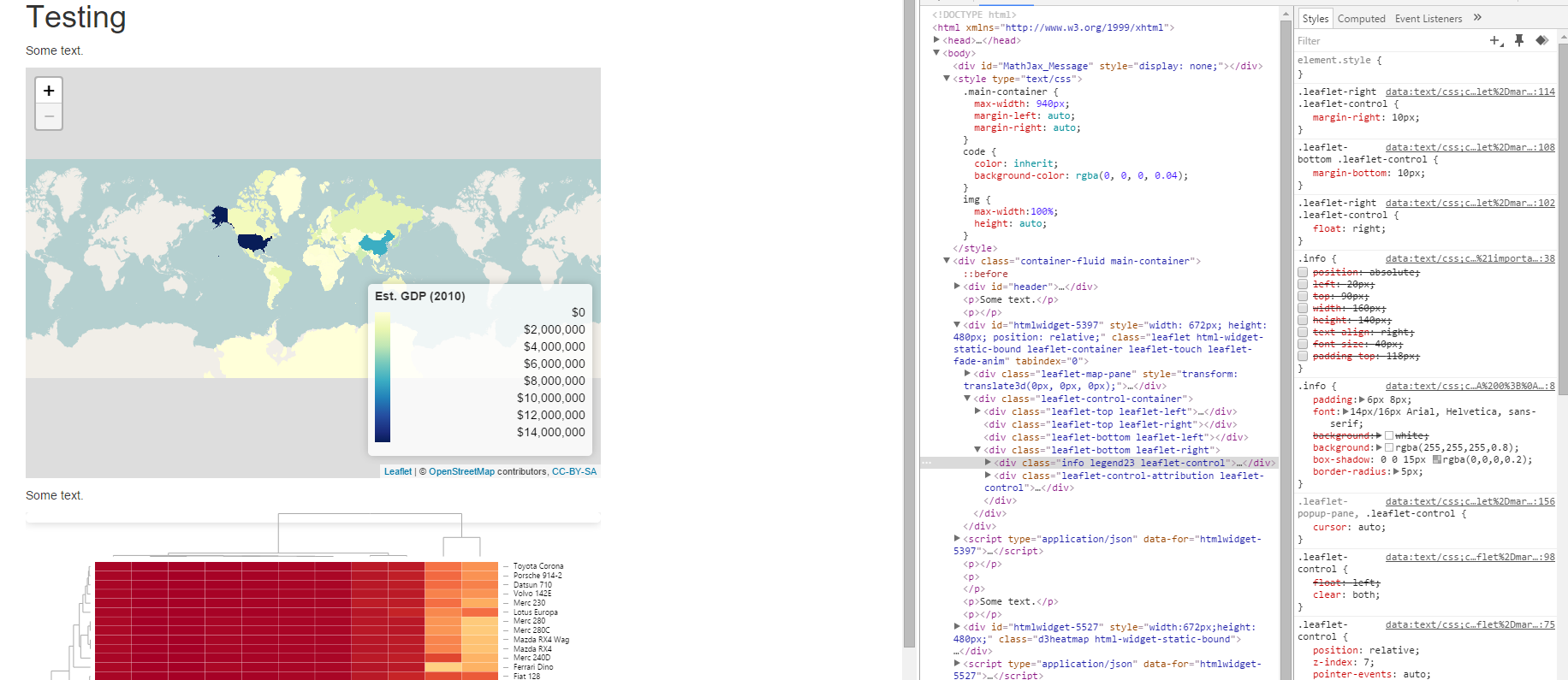Open stylesheet source link ending :114
Screen dimensions: 1568x680
pos(1470,92)
